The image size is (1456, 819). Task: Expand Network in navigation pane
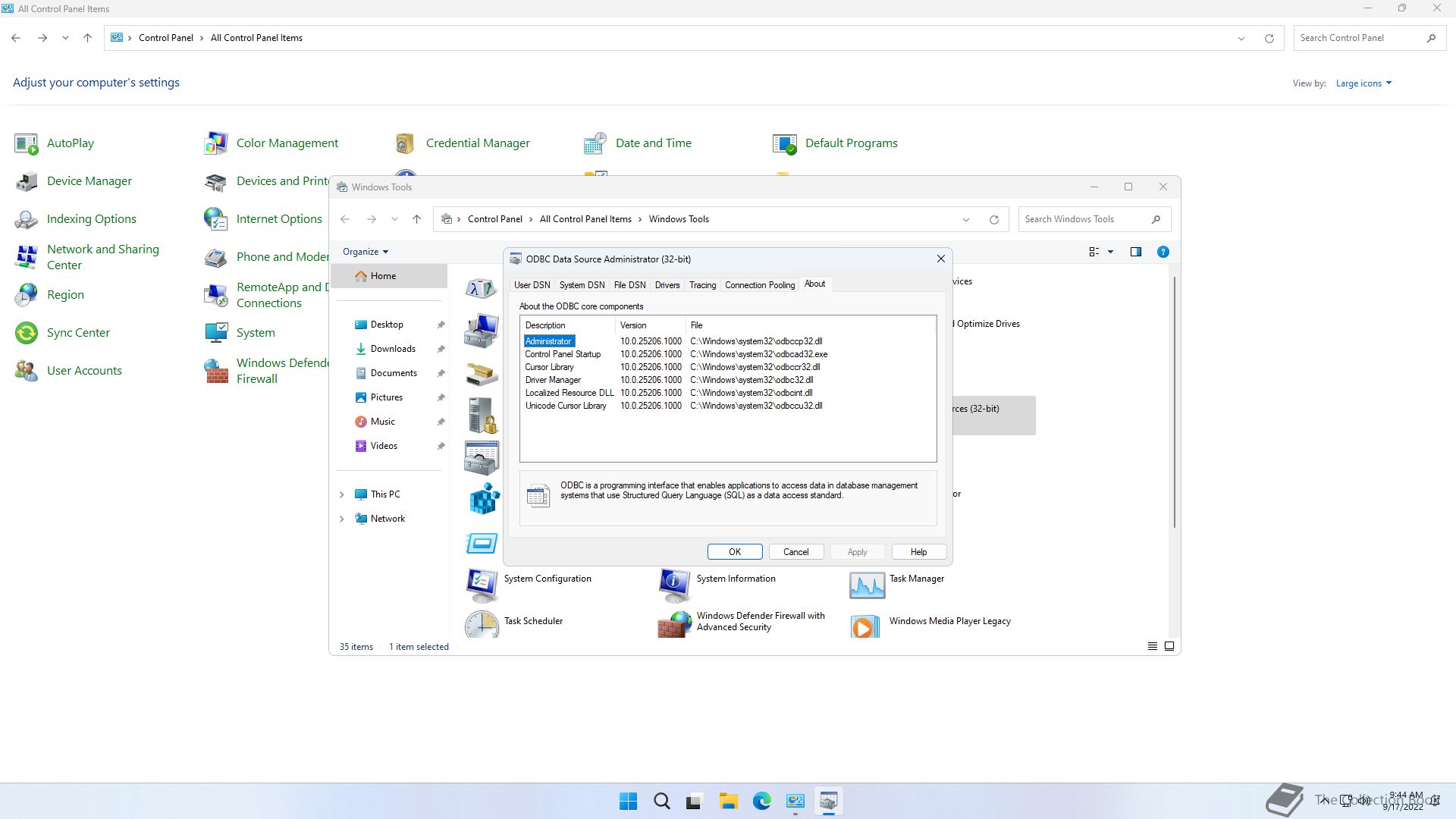pos(341,519)
